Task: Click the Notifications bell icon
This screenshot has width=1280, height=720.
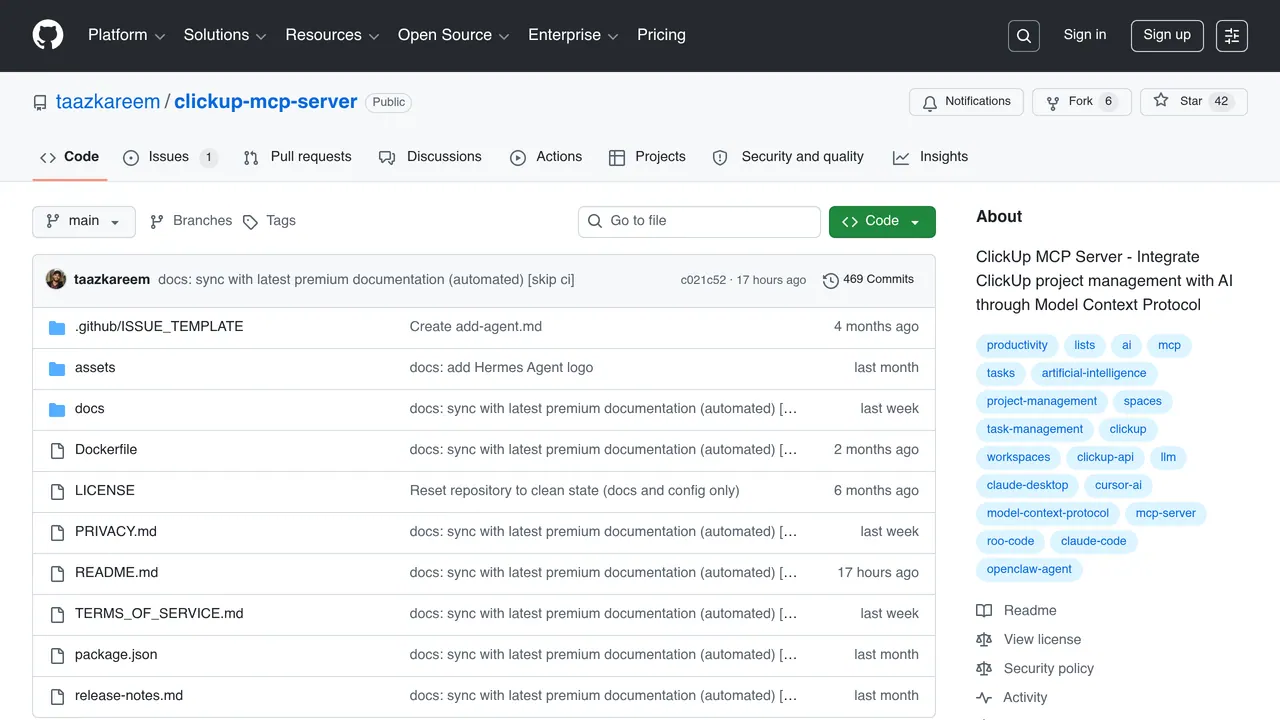Action: pyautogui.click(x=930, y=102)
